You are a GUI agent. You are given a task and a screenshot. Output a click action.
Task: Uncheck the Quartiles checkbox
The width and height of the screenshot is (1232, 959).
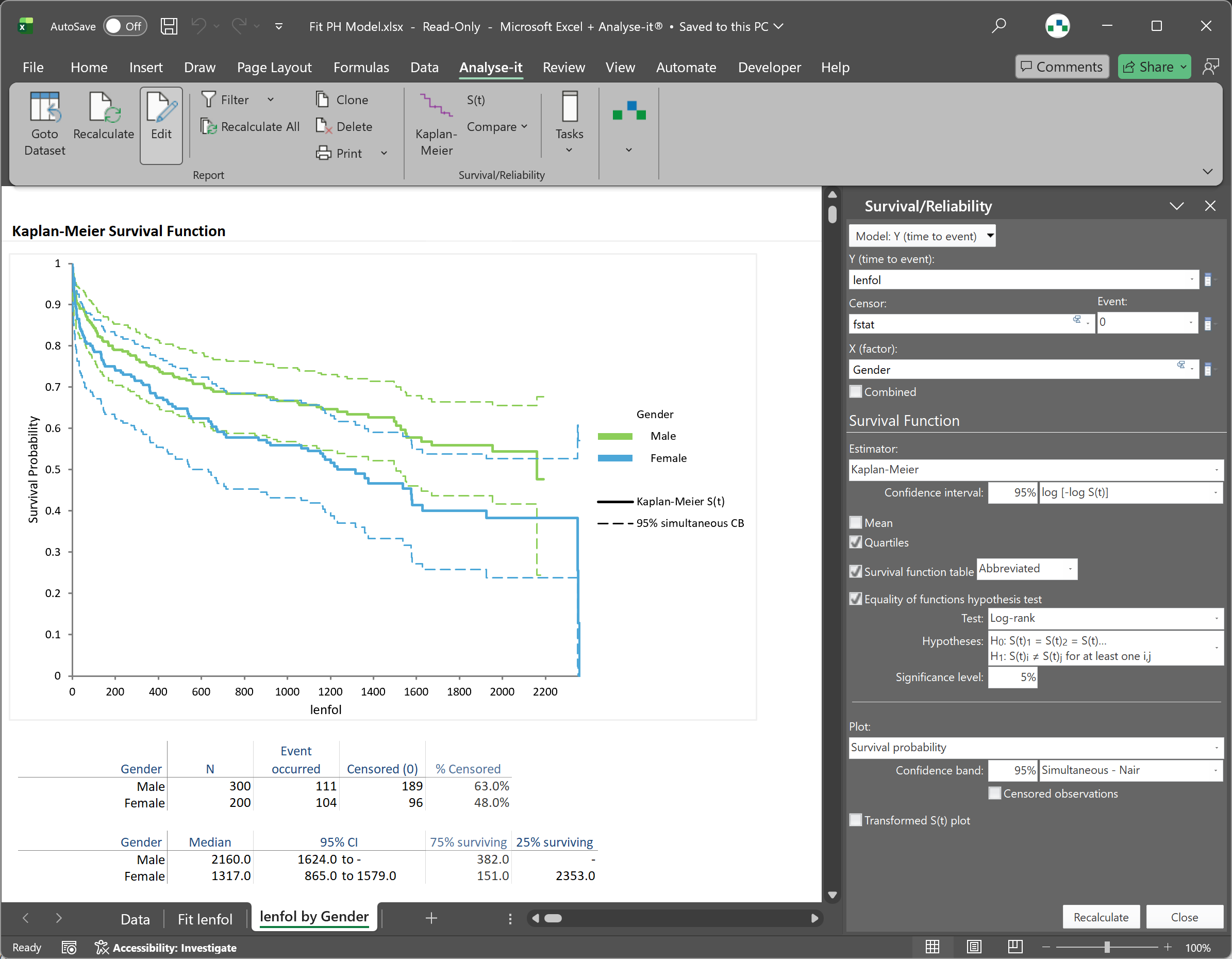tap(856, 543)
